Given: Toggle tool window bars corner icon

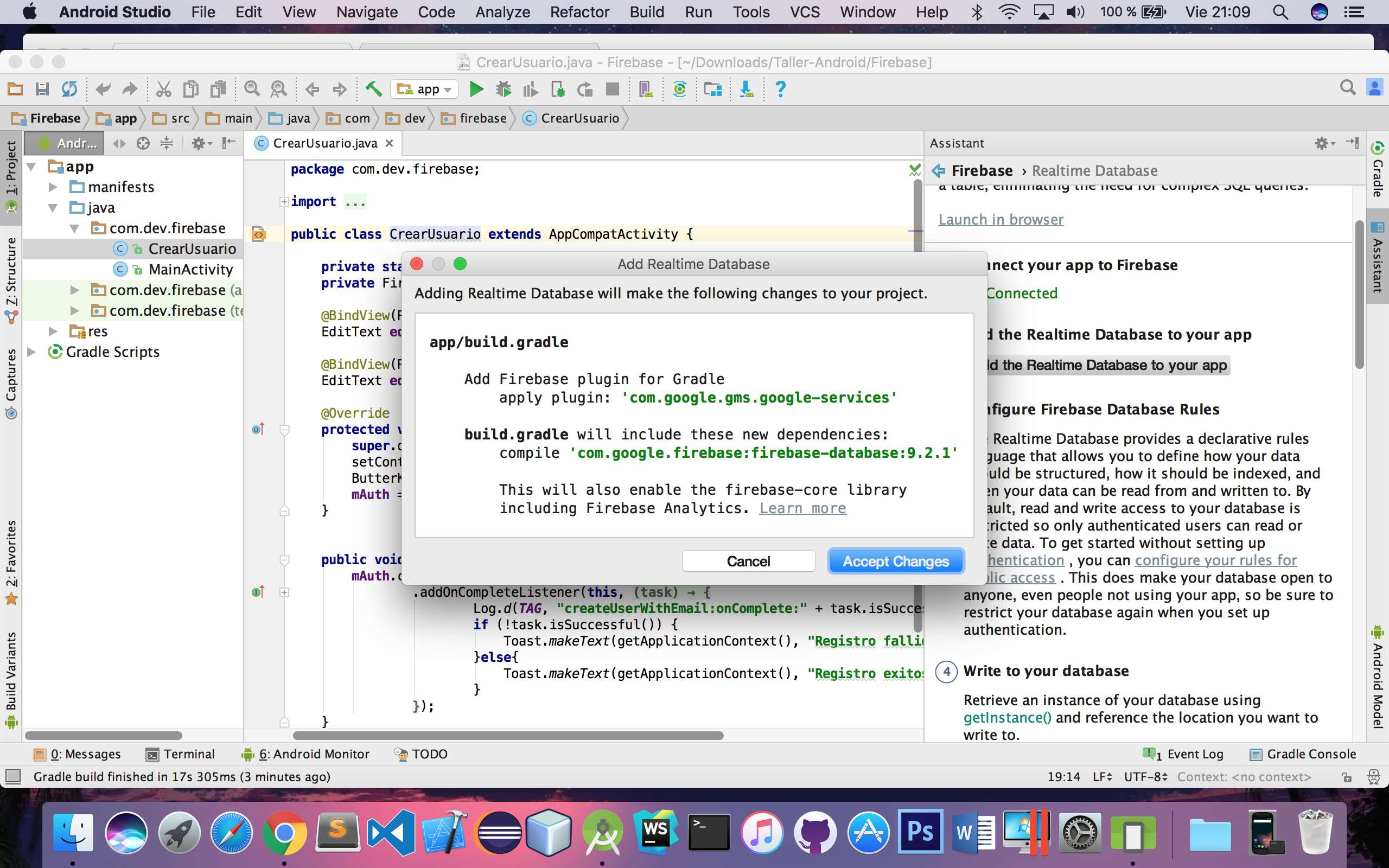Looking at the screenshot, I should coord(12,777).
